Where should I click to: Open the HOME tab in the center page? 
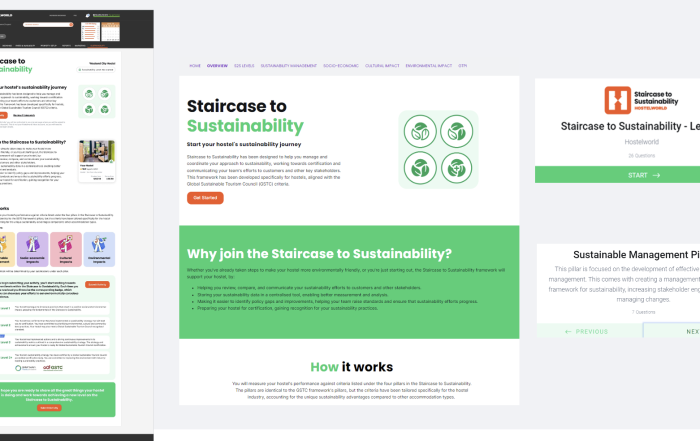pos(195,66)
